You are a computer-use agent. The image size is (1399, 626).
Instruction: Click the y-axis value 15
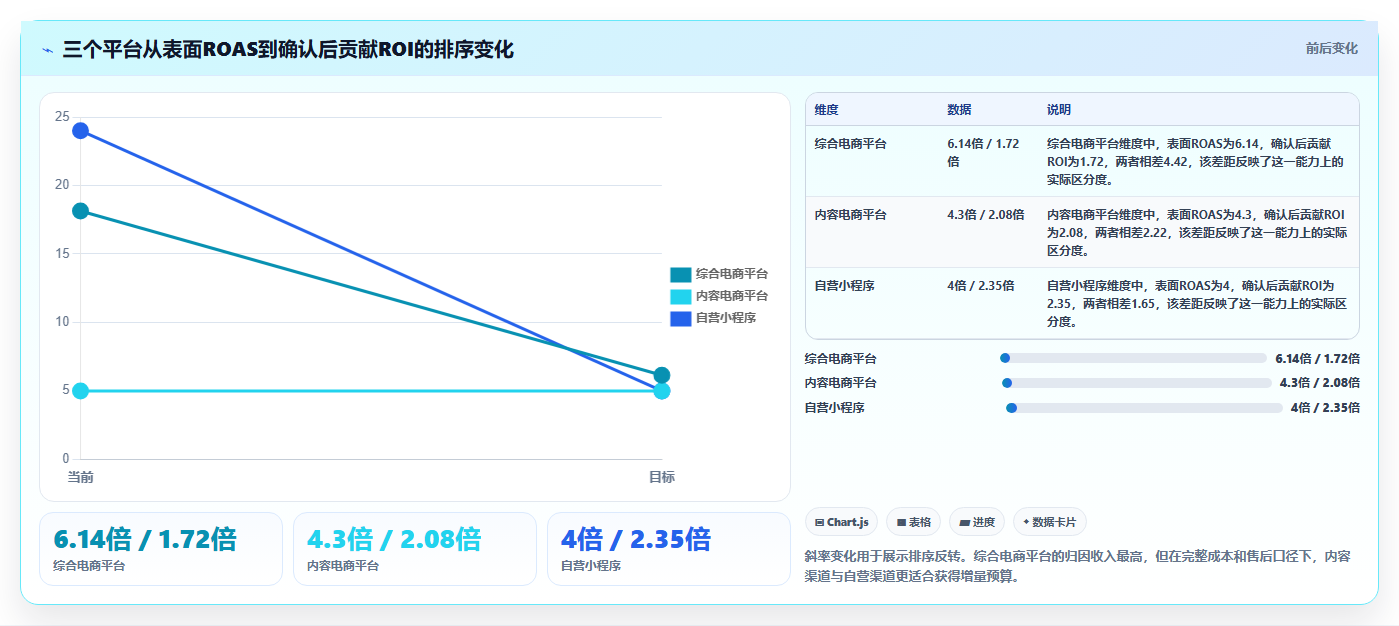(62, 254)
